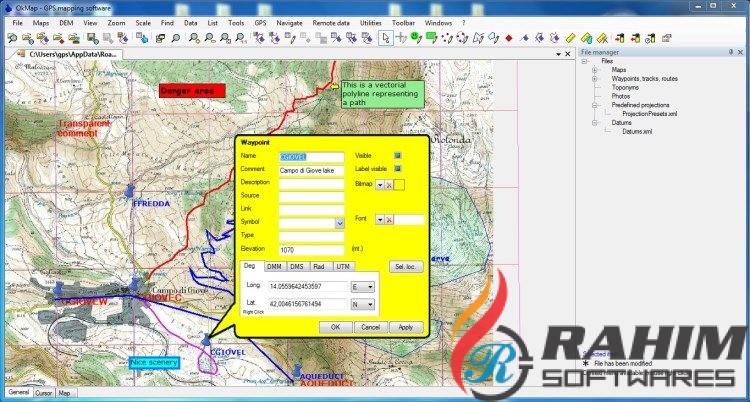Select the arrow pointer tool in toolbar
Screen dimensions: 750x402
pos(386,38)
